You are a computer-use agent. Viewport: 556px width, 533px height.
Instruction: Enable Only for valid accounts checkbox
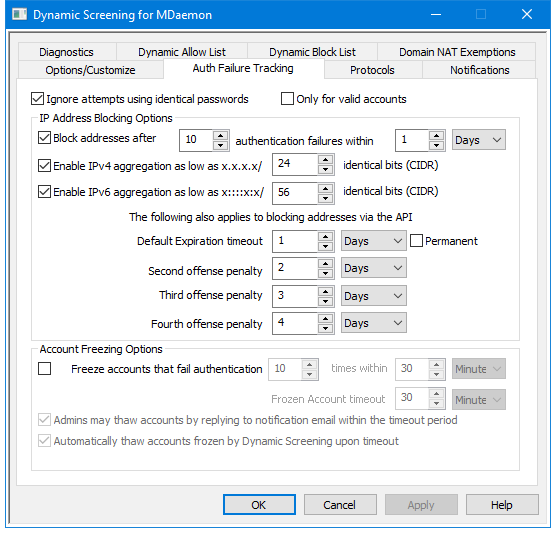[x=287, y=99]
